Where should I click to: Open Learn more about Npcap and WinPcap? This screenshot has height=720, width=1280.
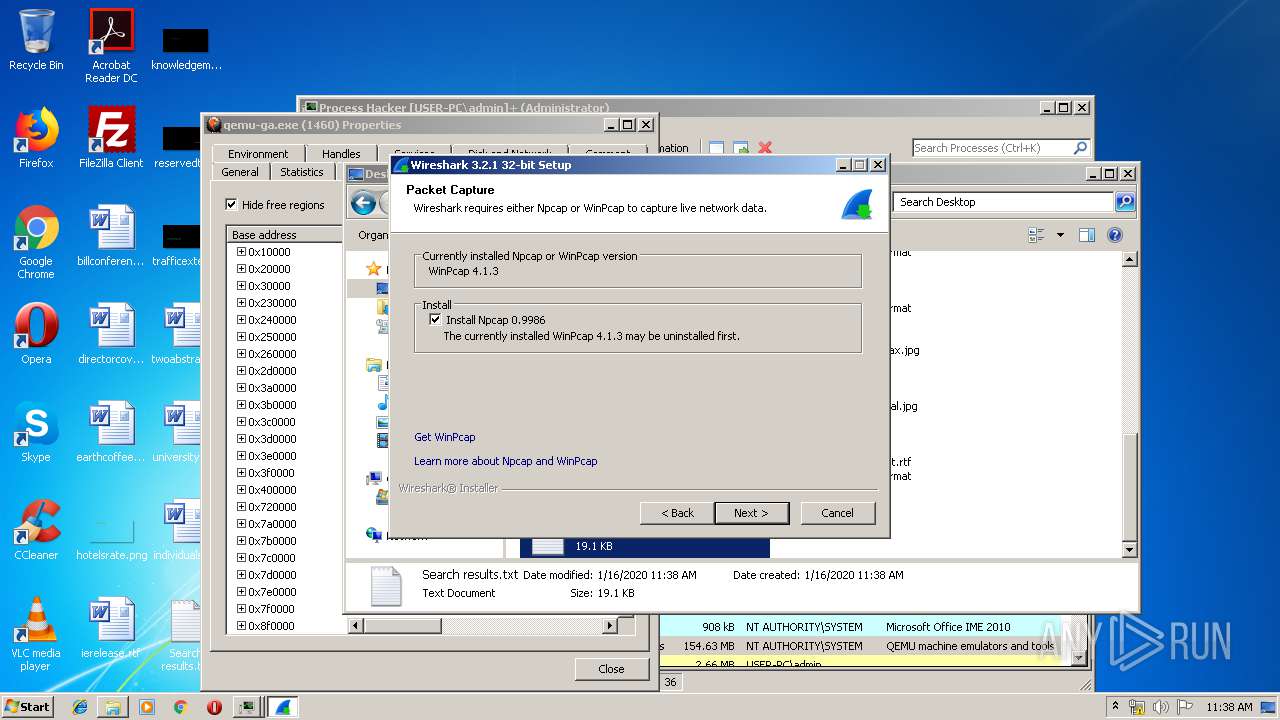(x=506, y=461)
